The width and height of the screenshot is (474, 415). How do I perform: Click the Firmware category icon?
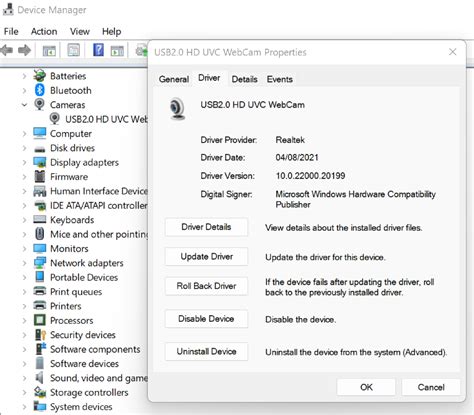(x=40, y=176)
